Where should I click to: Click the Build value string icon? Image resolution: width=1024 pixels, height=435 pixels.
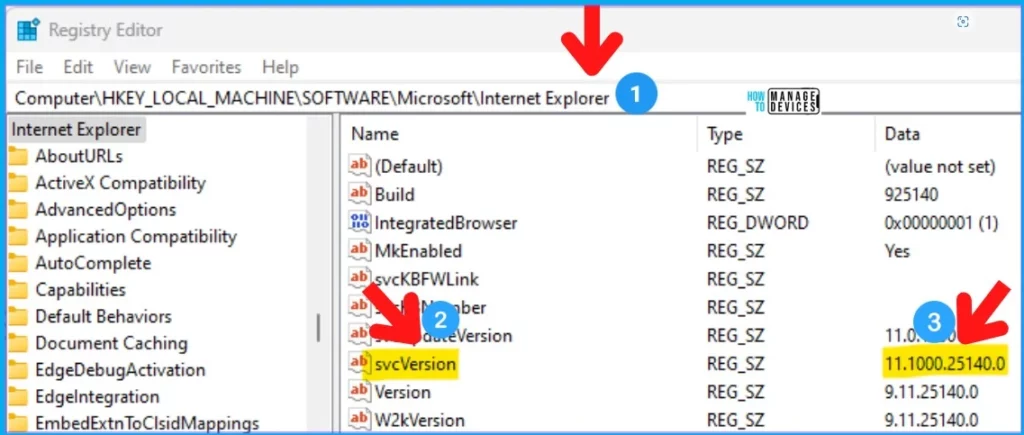(x=360, y=195)
